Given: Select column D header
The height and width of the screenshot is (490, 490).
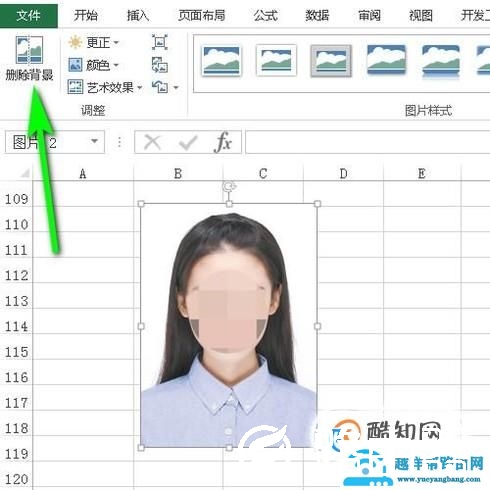Looking at the screenshot, I should [343, 173].
